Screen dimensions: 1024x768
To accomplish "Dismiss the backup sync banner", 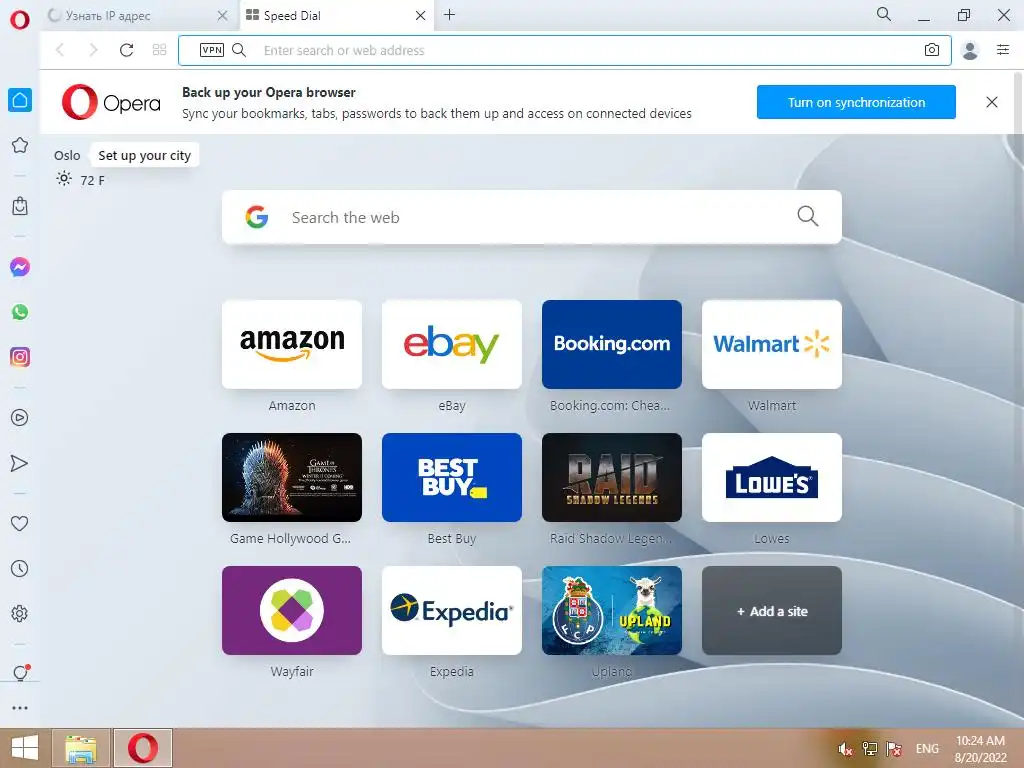I will [991, 102].
